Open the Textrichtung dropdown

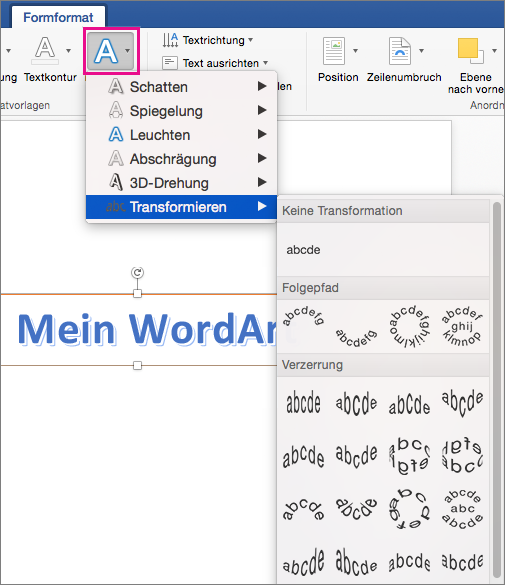[208, 40]
